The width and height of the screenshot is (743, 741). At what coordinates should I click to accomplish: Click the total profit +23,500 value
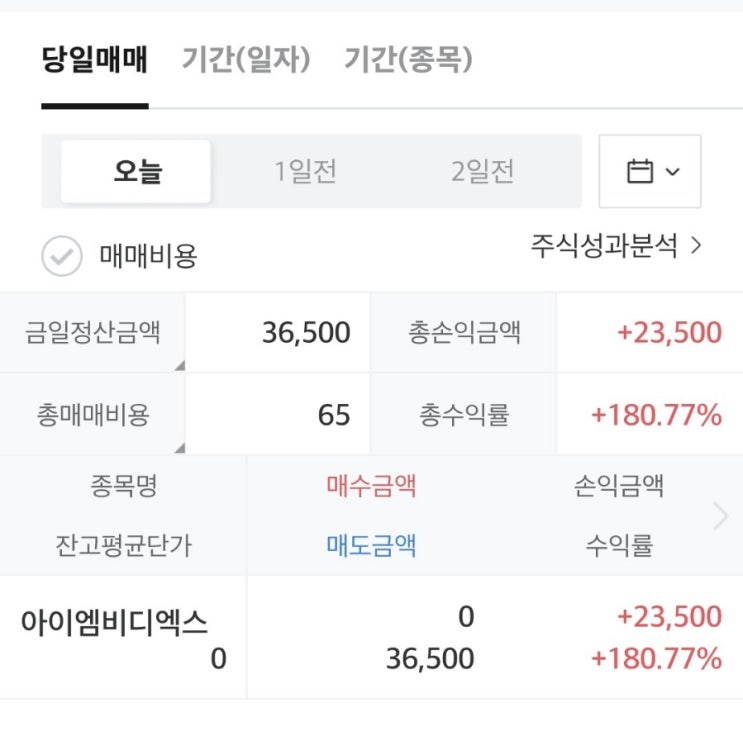tap(669, 332)
